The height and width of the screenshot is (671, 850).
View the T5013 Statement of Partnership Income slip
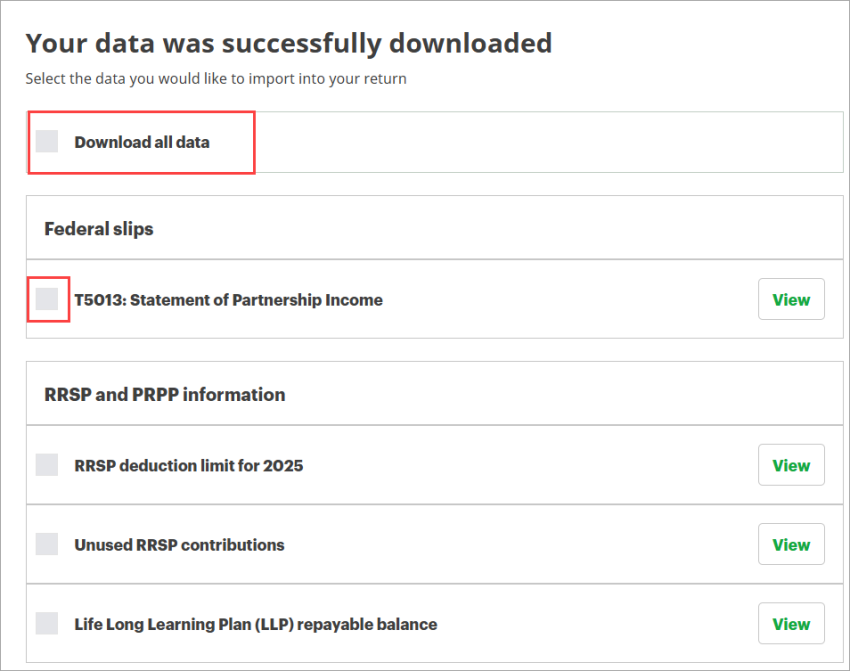click(791, 299)
